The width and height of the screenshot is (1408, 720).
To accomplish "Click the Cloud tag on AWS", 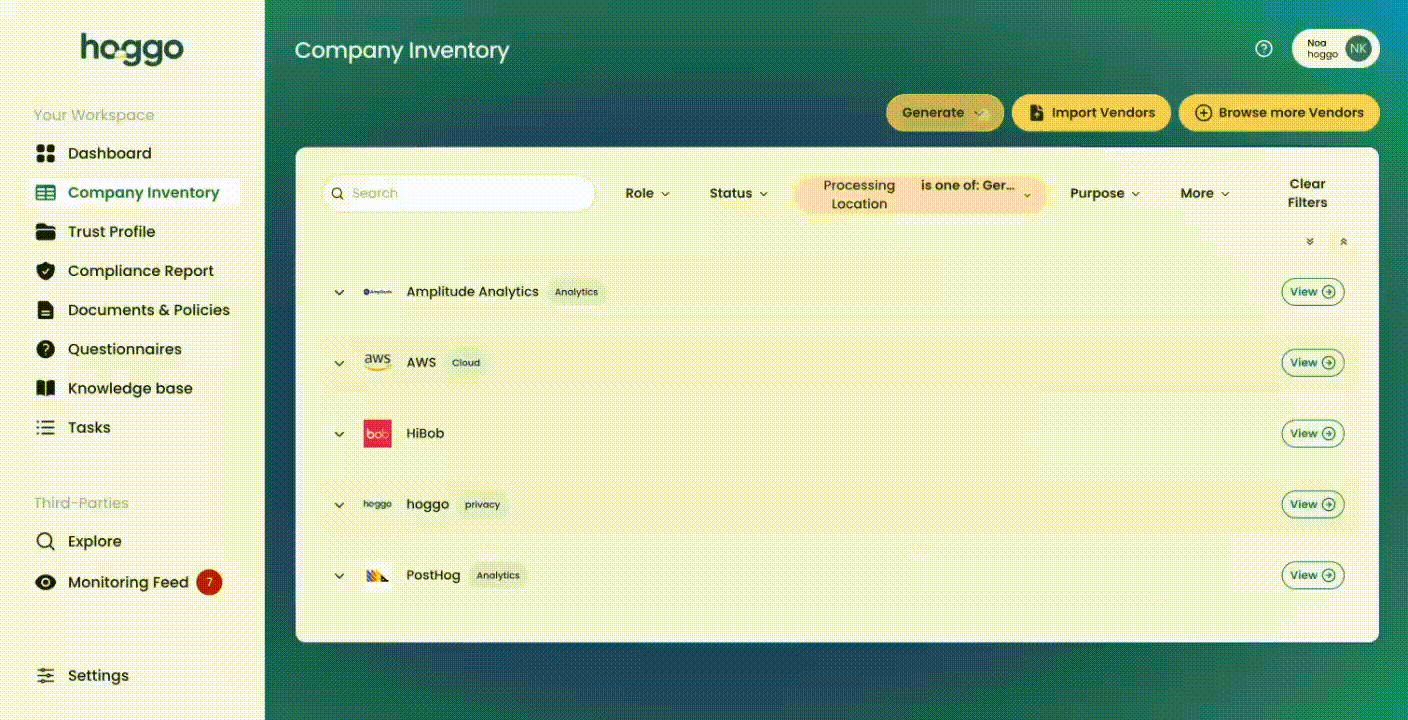I will 466,363.
